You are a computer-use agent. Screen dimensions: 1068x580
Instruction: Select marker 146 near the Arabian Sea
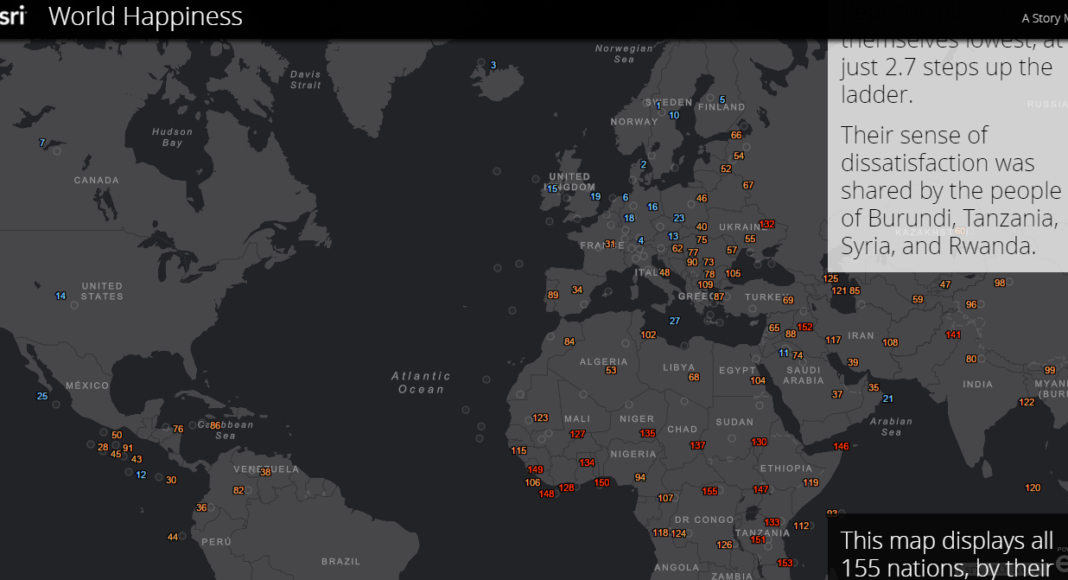(x=841, y=446)
